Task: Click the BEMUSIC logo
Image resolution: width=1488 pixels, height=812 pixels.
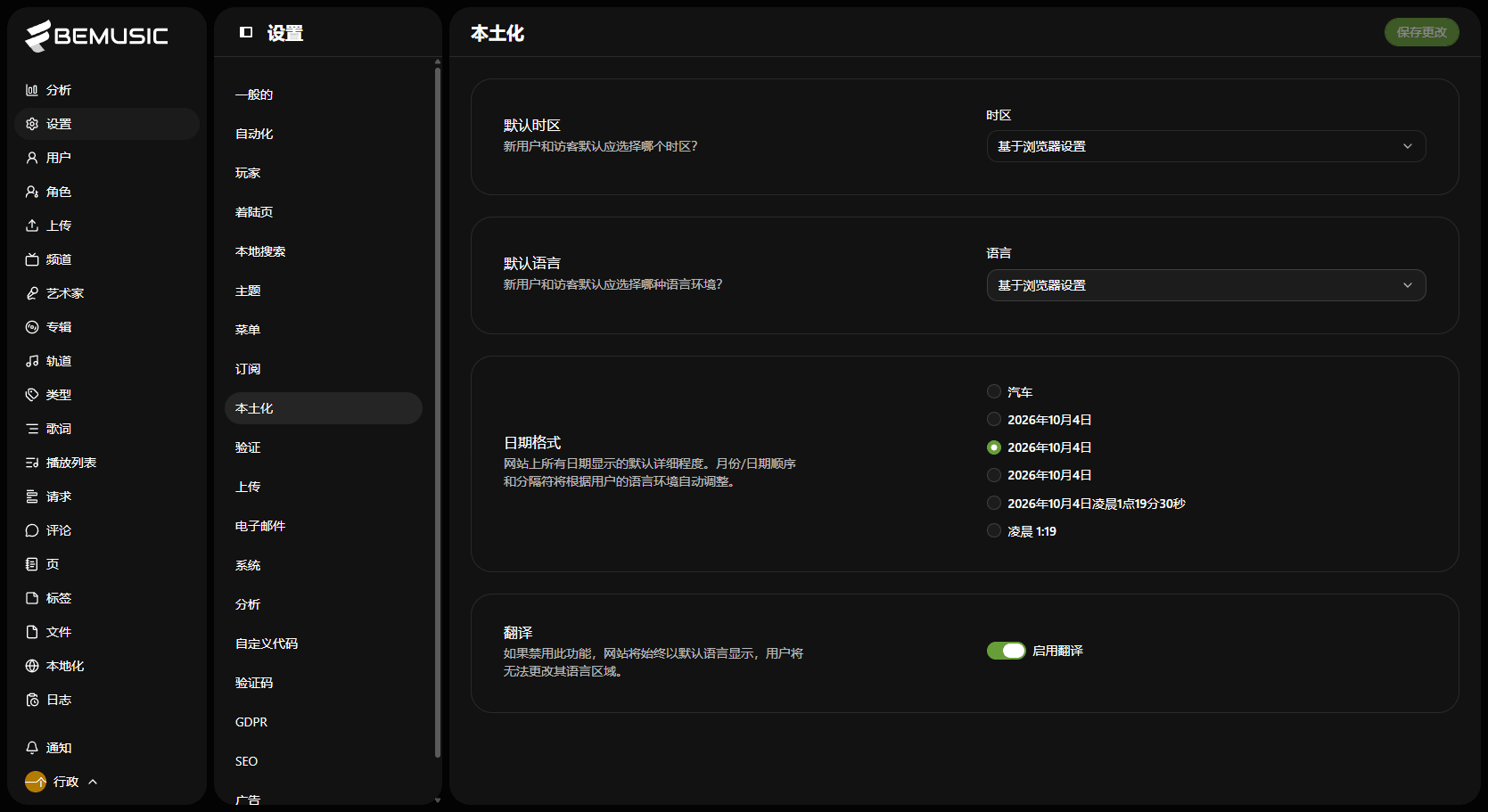Action: tap(96, 36)
